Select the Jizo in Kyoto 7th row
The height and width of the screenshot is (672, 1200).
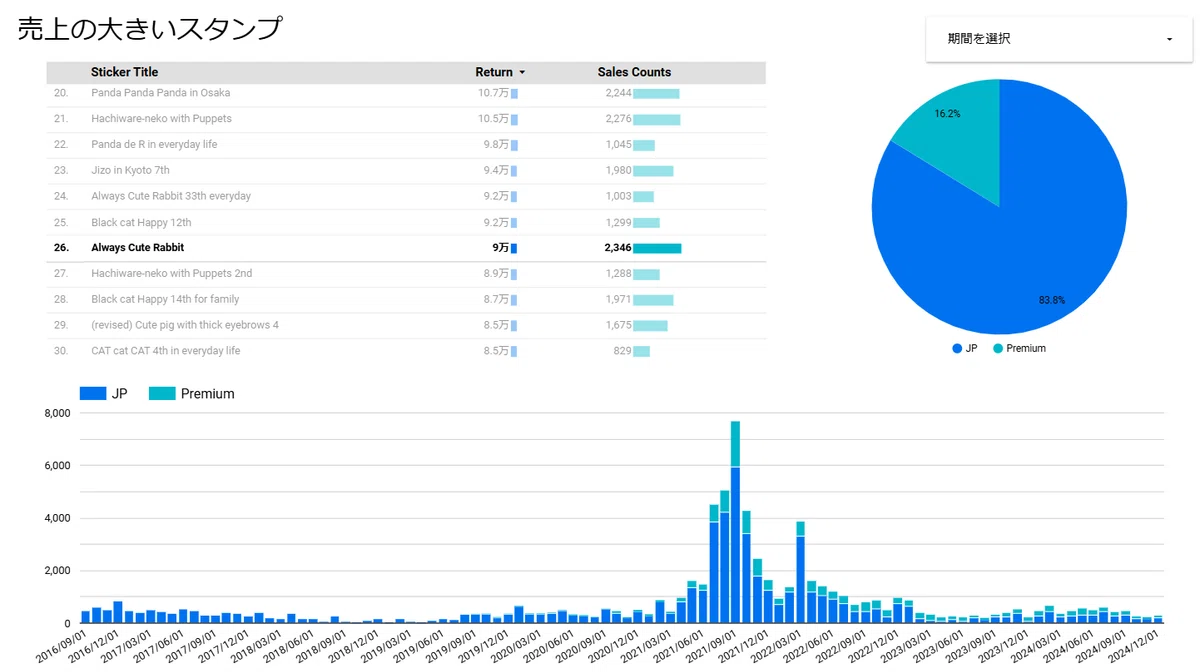pos(406,171)
